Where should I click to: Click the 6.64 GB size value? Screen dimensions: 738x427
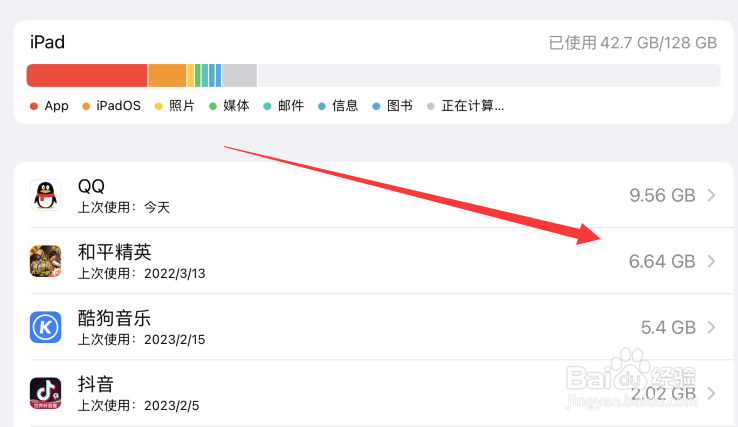click(x=662, y=261)
